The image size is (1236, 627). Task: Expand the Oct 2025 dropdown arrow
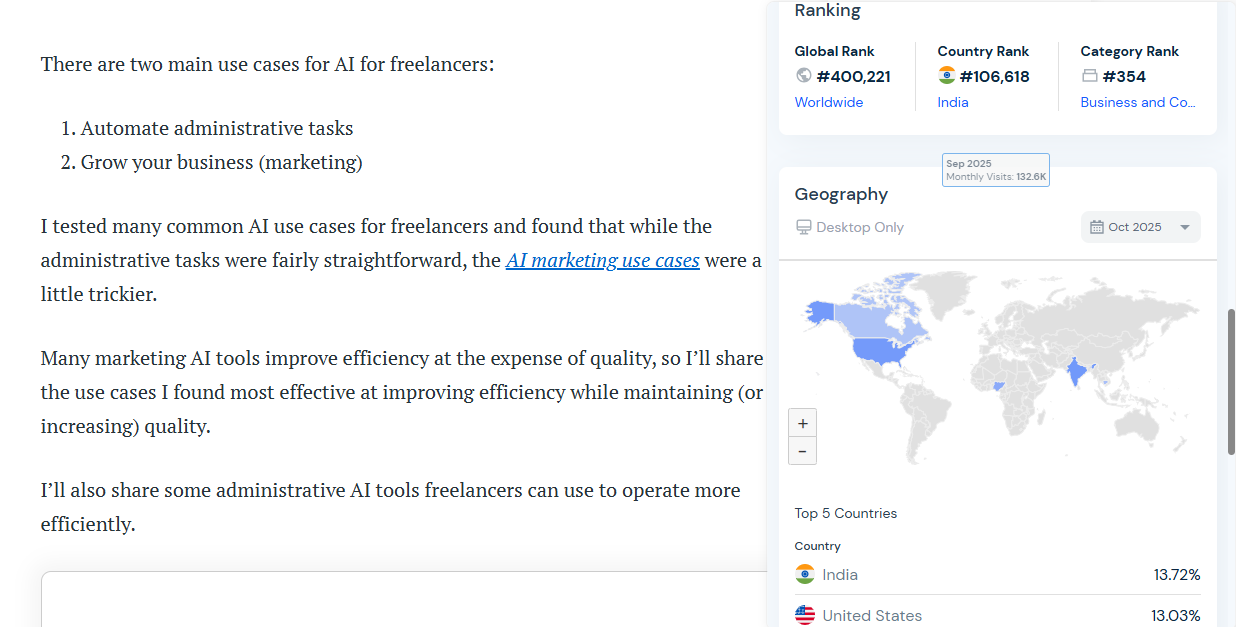(x=1185, y=227)
